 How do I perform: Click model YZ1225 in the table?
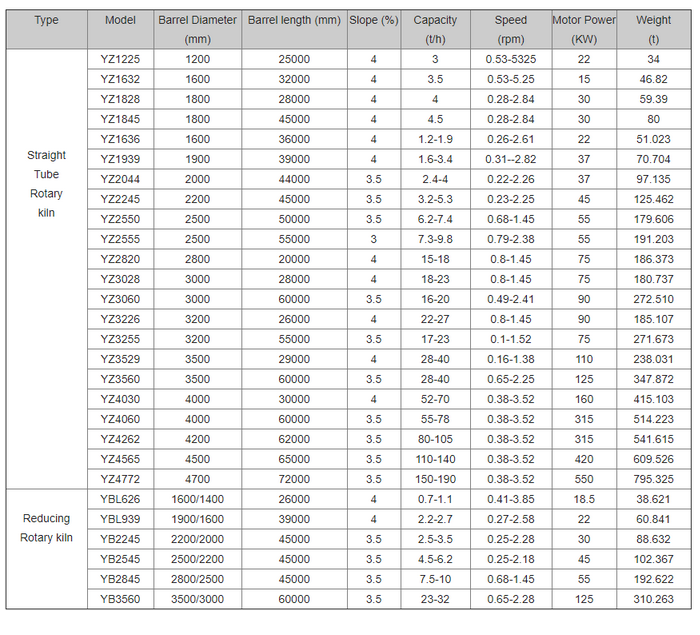pyautogui.click(x=120, y=58)
